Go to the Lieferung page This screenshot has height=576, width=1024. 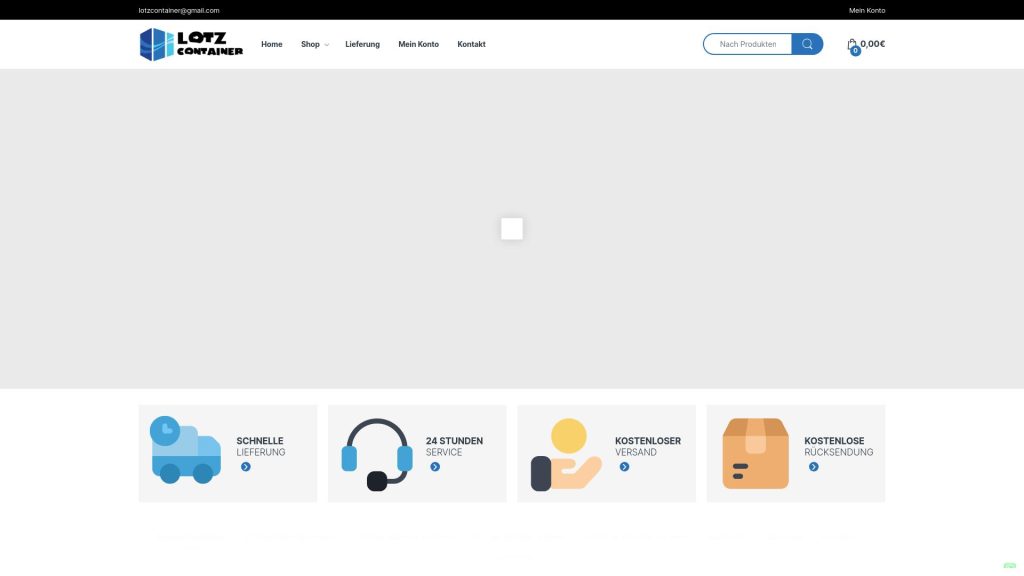pyautogui.click(x=362, y=44)
